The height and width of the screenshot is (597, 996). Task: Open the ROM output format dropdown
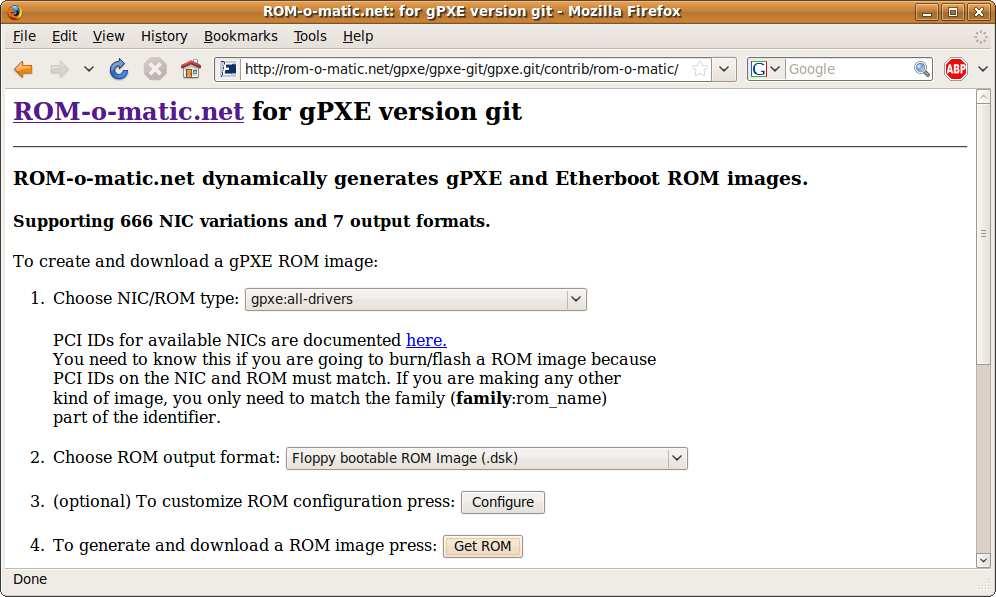tap(487, 458)
